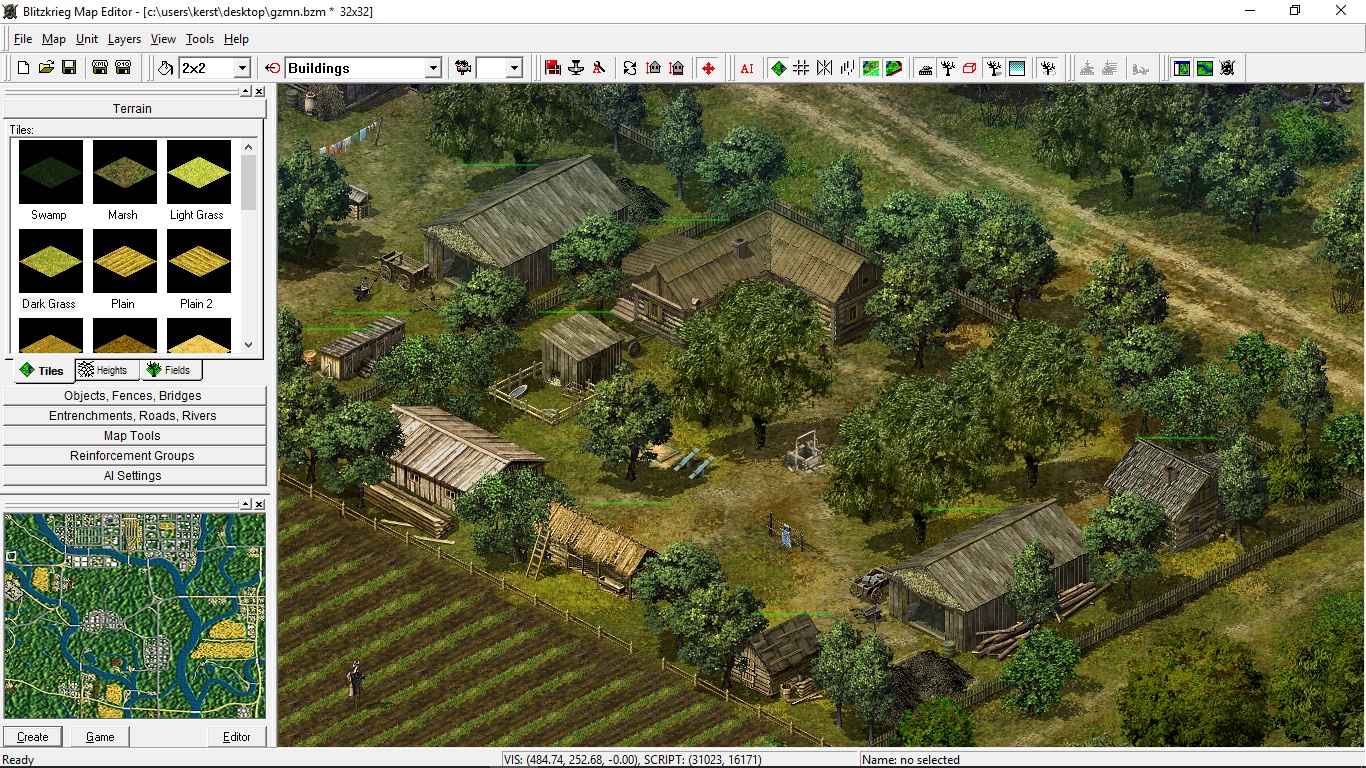This screenshot has height=768, width=1366.
Task: Toggle the bare tree layer icon
Action: 948,68
